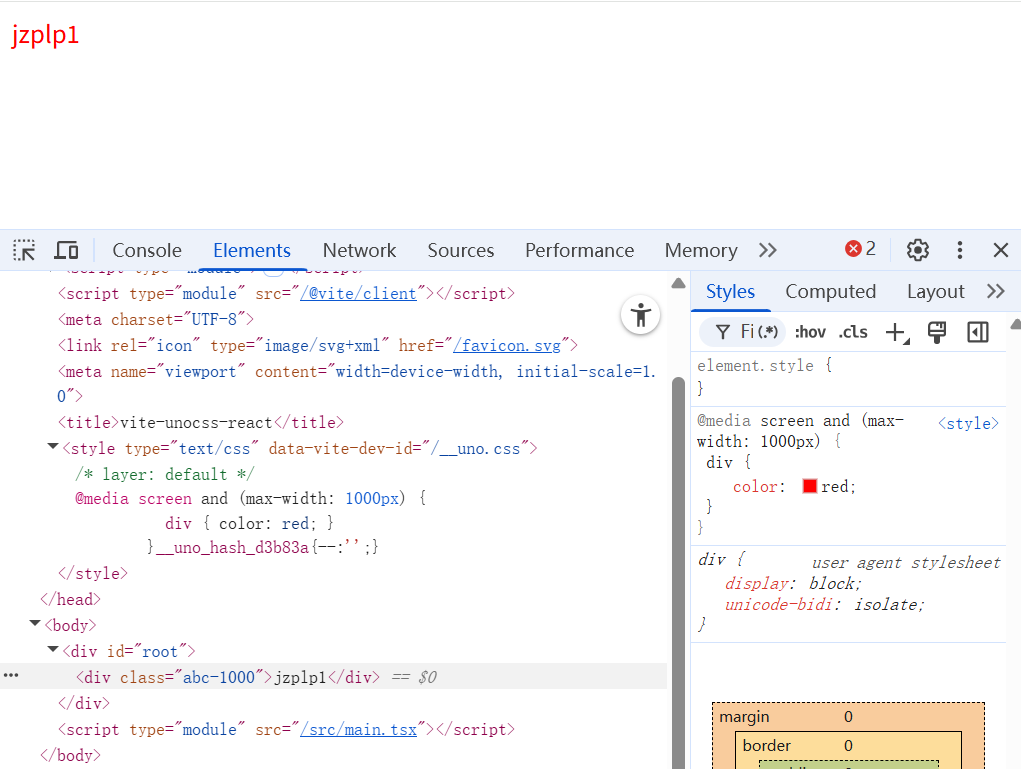Click the unicode-bidi: isolate declaration
Screen dimensions: 1021x769
click(x=824, y=604)
